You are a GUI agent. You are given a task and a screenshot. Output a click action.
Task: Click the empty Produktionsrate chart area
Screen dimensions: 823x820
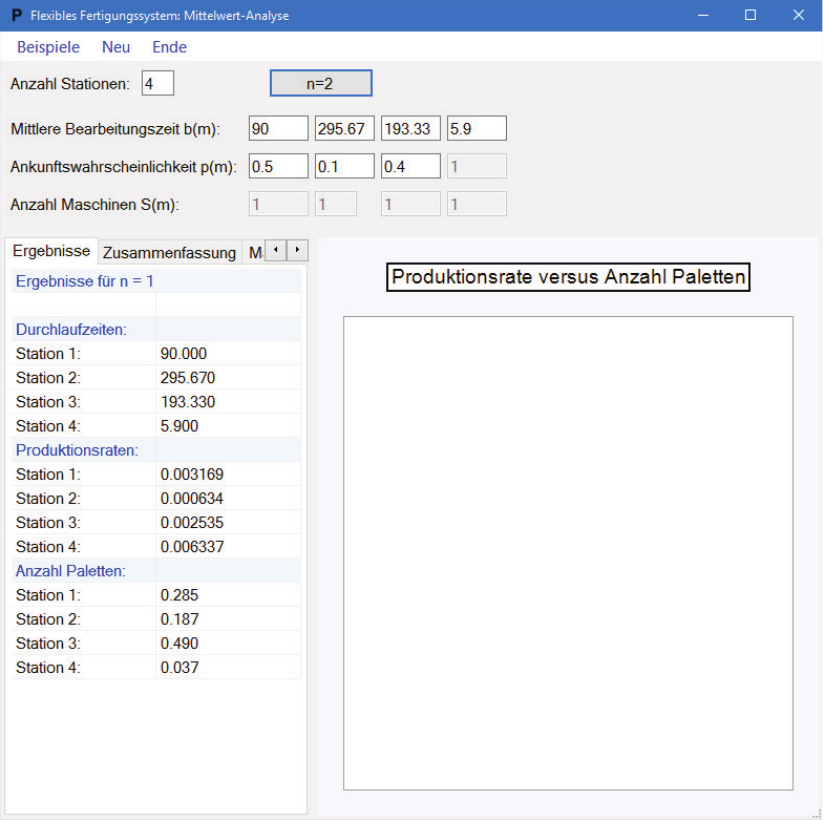[568, 553]
